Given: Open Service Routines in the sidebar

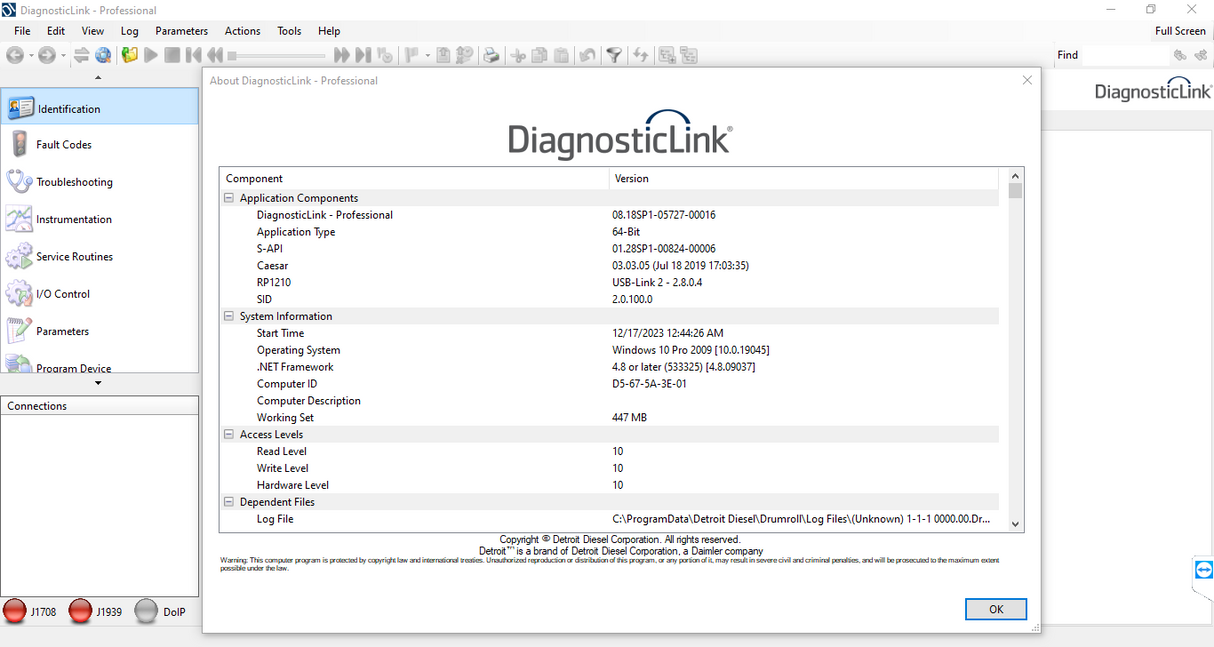Looking at the screenshot, I should point(74,257).
